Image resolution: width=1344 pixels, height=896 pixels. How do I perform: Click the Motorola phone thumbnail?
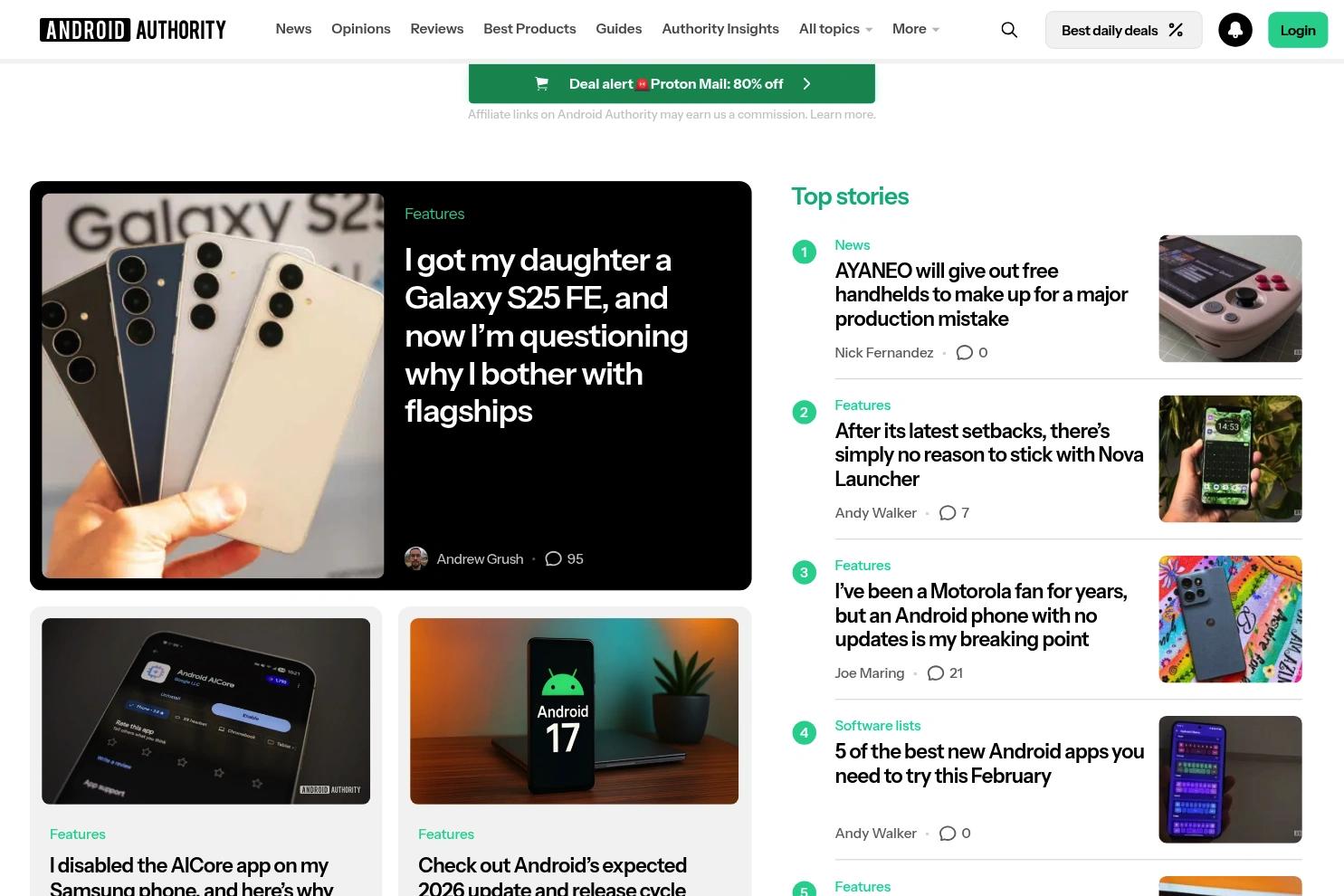(x=1231, y=619)
